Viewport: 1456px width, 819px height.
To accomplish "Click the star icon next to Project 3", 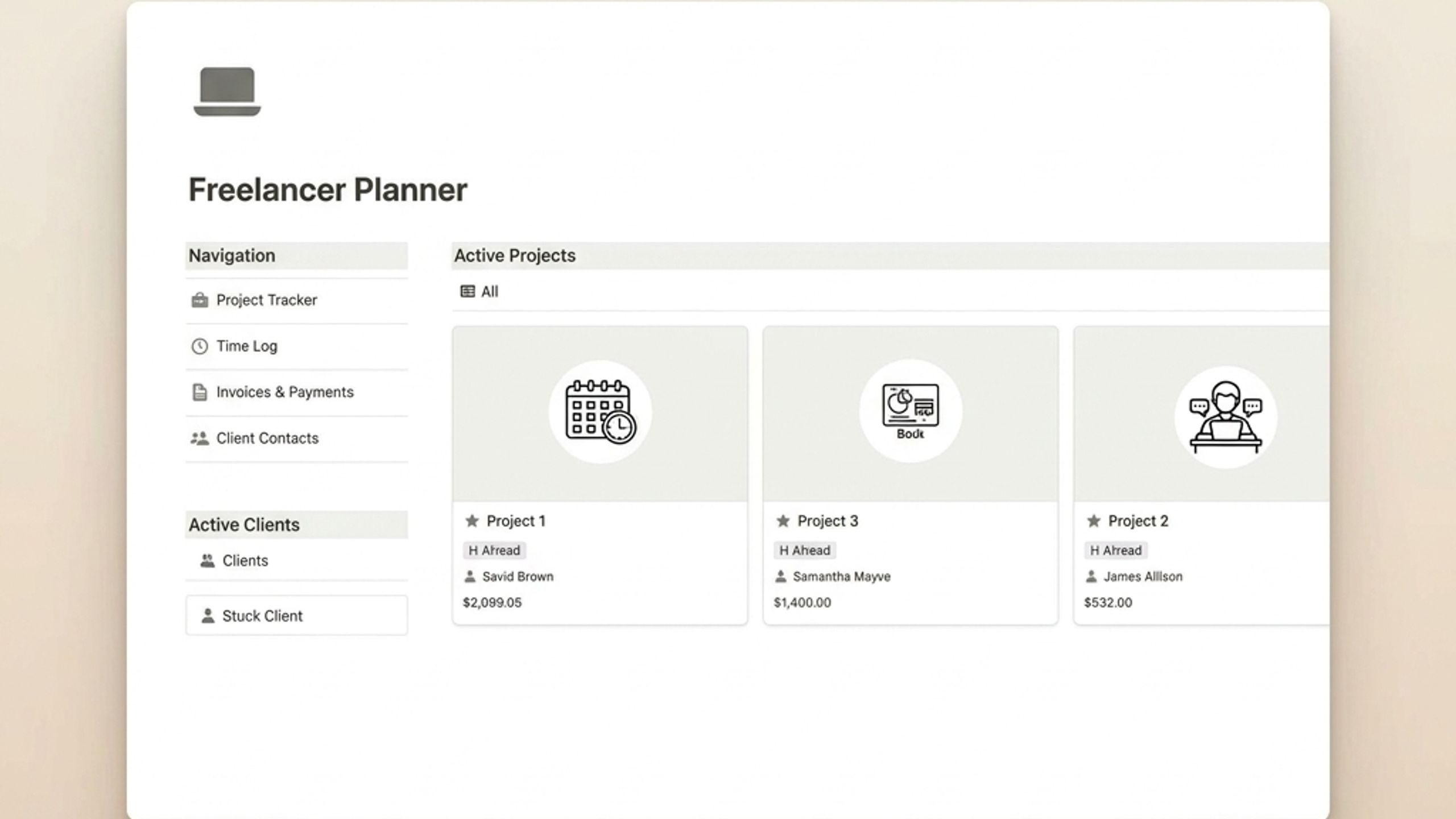I will pos(783,520).
